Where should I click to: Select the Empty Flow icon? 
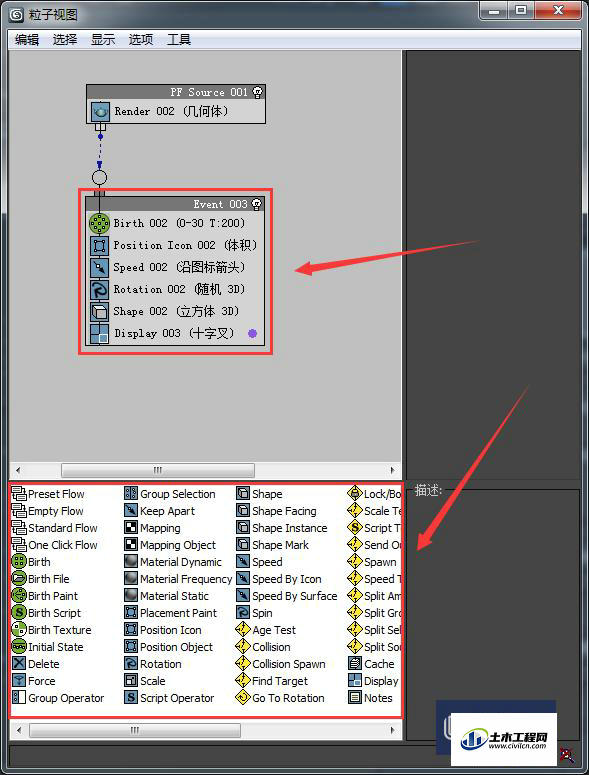(x=19, y=511)
